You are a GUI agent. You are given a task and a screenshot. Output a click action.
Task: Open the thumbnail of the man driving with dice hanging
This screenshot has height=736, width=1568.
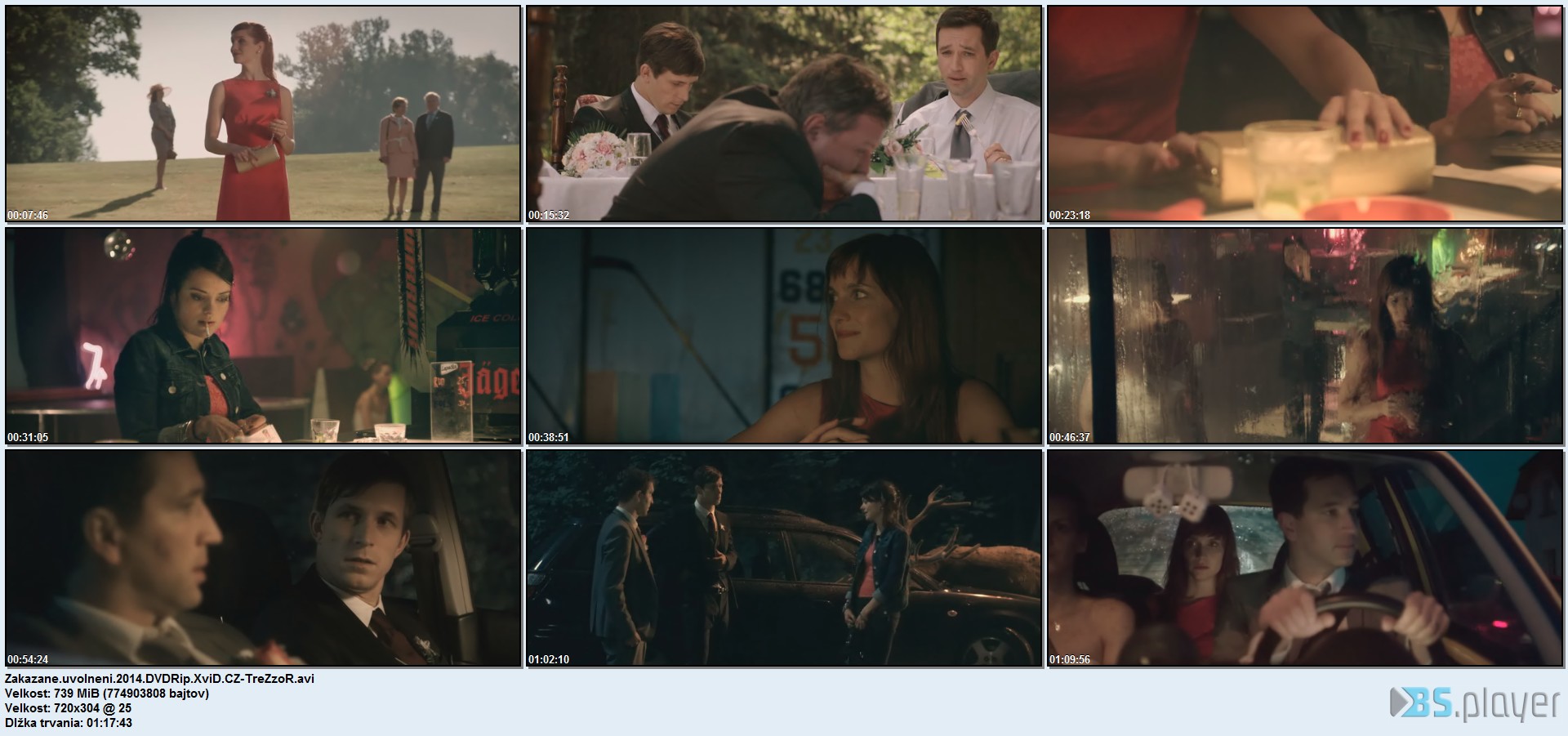1305,558
